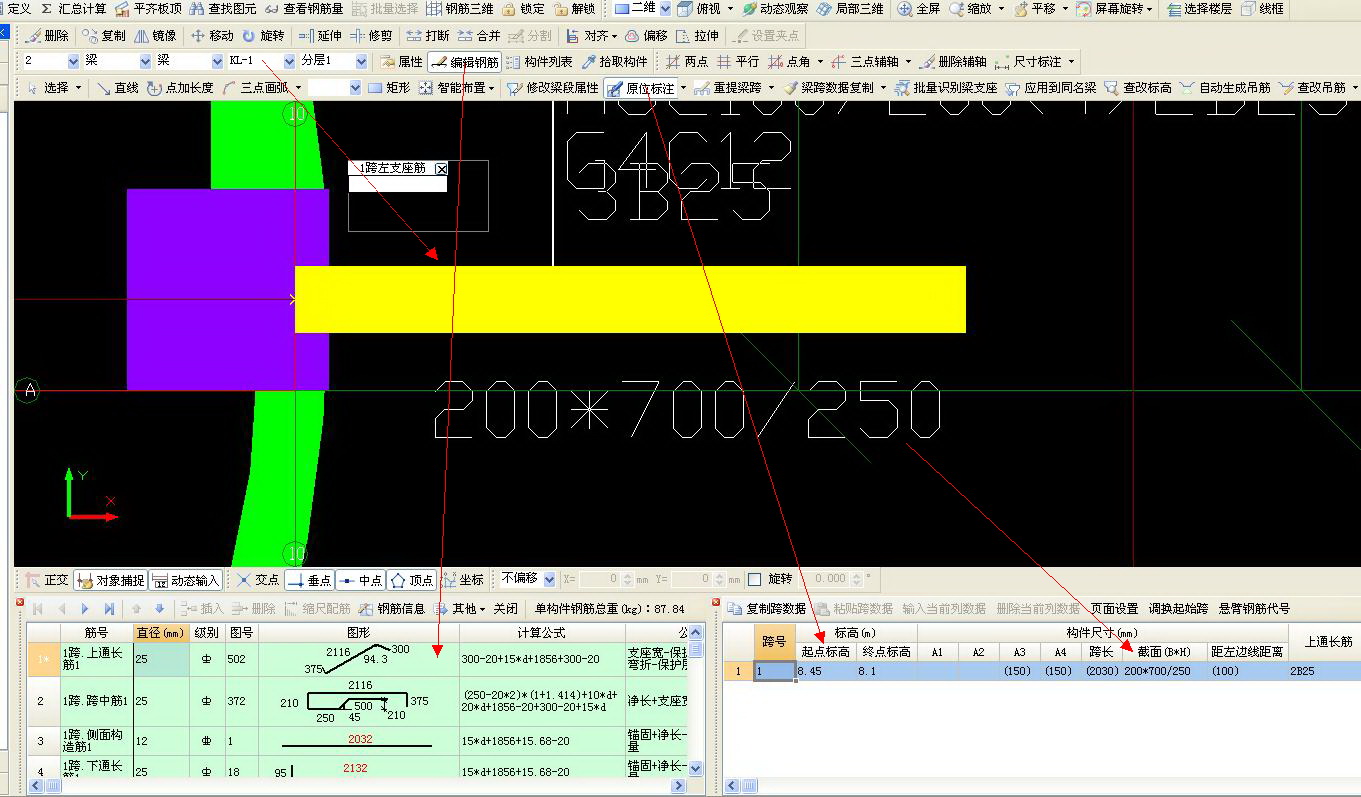This screenshot has width=1361, height=797.
Task: Click 批量识别梁支座 tool
Action: tap(946, 87)
